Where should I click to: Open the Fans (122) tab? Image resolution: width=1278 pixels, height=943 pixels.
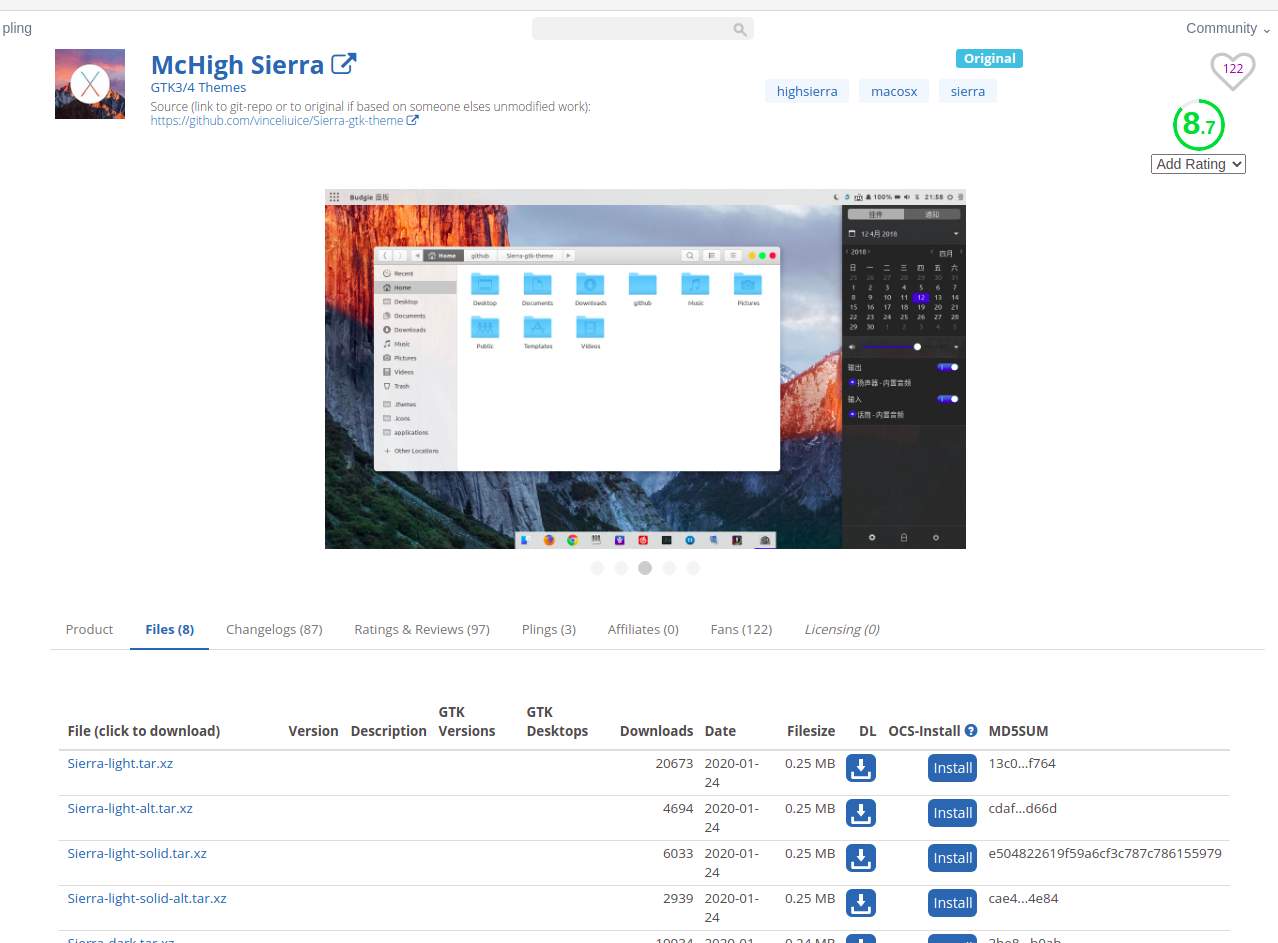click(741, 629)
